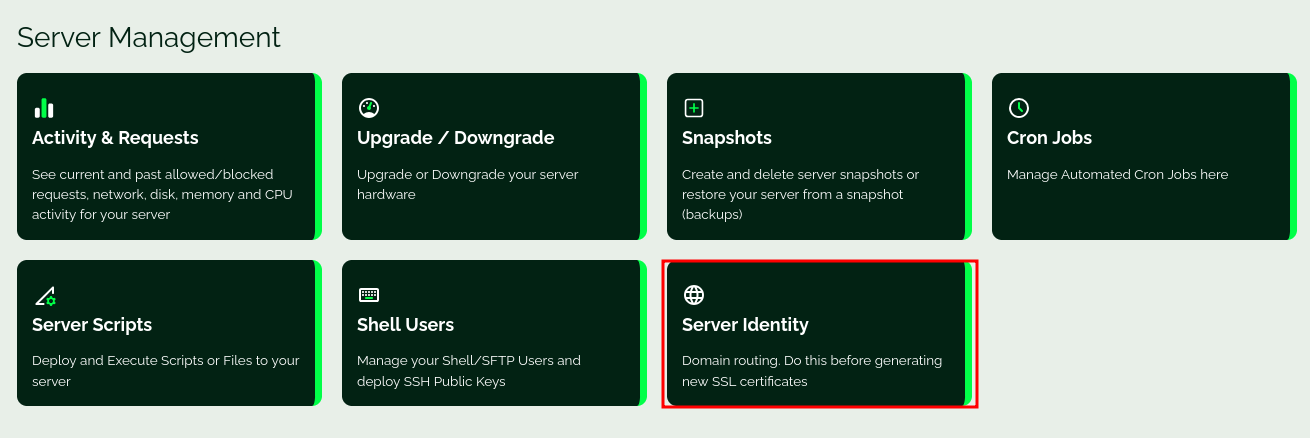
Task: Open the Server Identity title
Action: [x=745, y=325]
